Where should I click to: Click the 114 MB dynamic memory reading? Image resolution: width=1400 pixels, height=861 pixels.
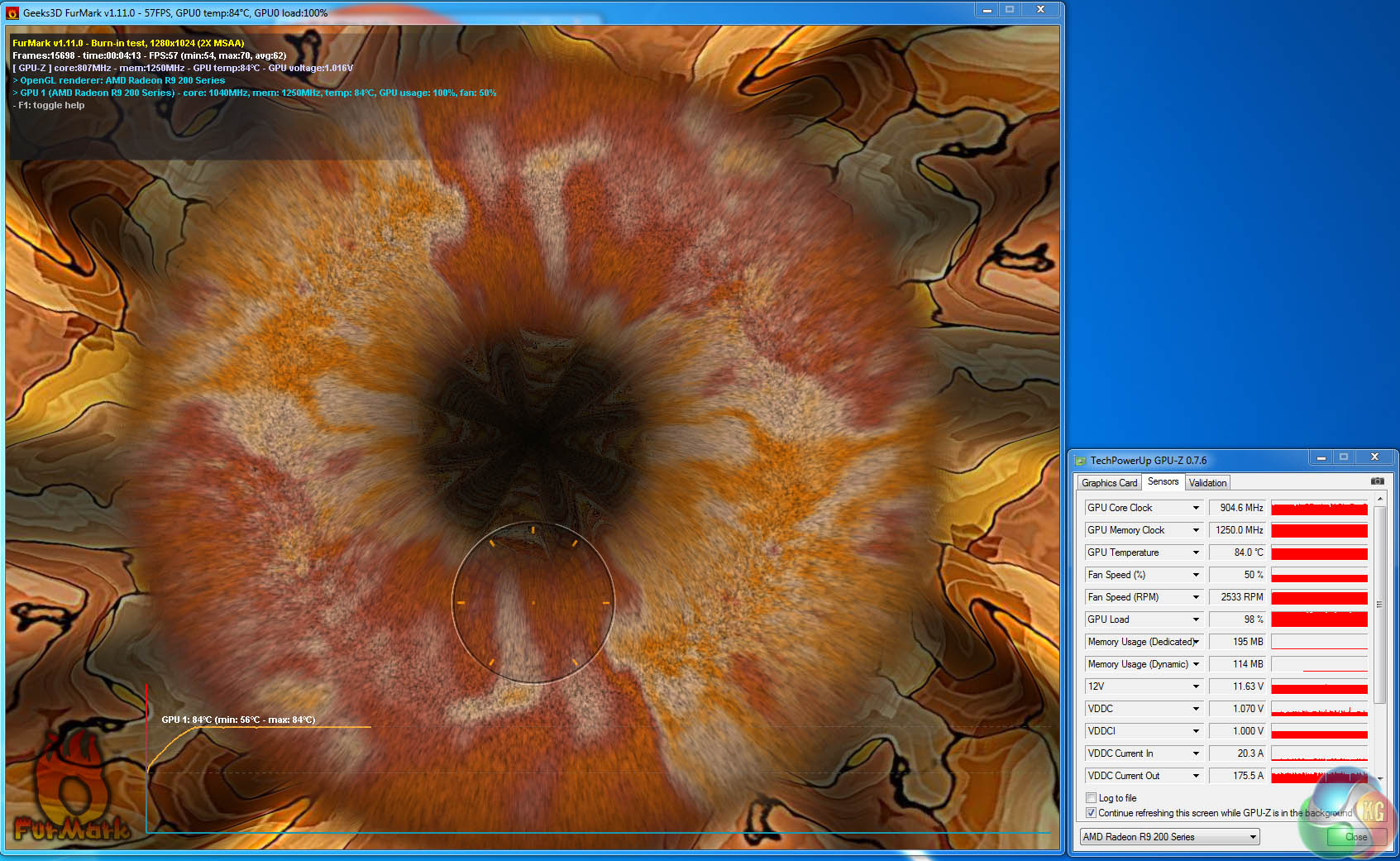1237,664
